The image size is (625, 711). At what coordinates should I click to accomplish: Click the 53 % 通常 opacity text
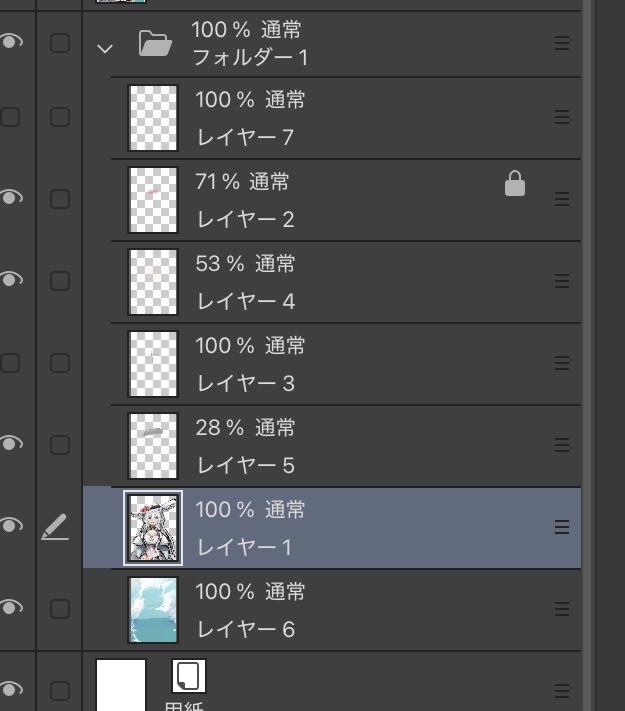coord(245,264)
